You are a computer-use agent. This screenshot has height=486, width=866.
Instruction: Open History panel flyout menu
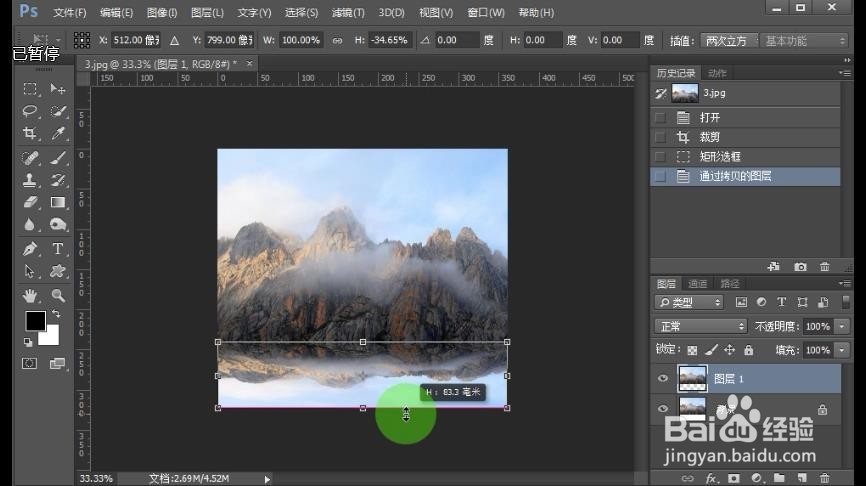tap(844, 73)
